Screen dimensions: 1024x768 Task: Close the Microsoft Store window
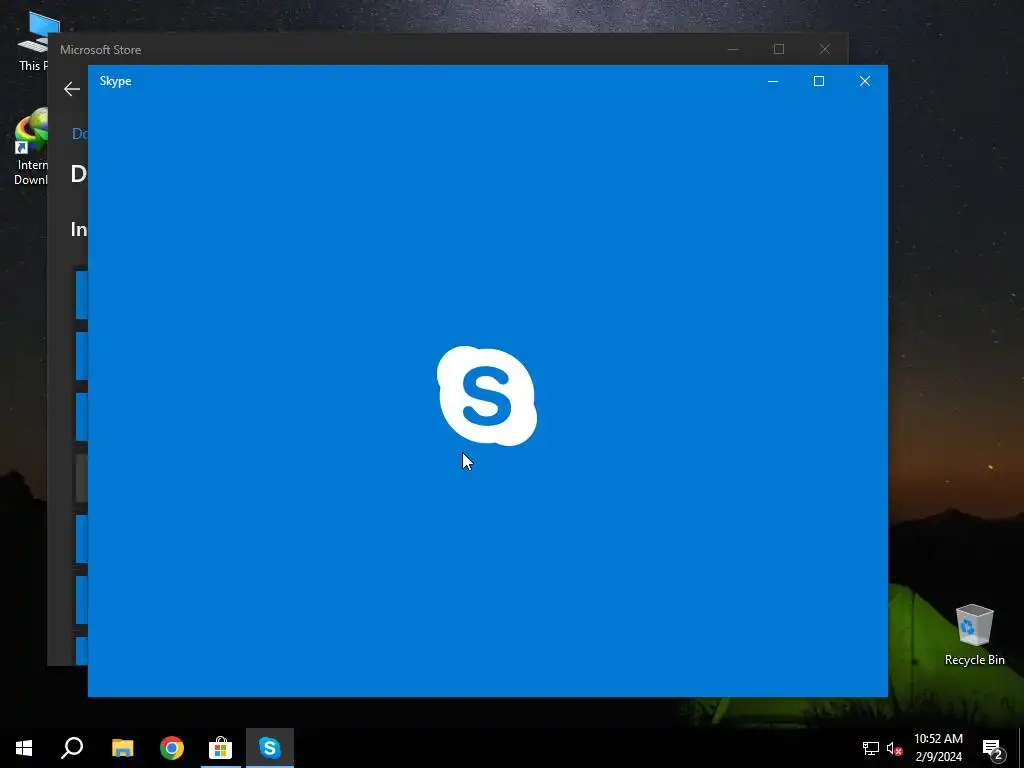(x=825, y=49)
